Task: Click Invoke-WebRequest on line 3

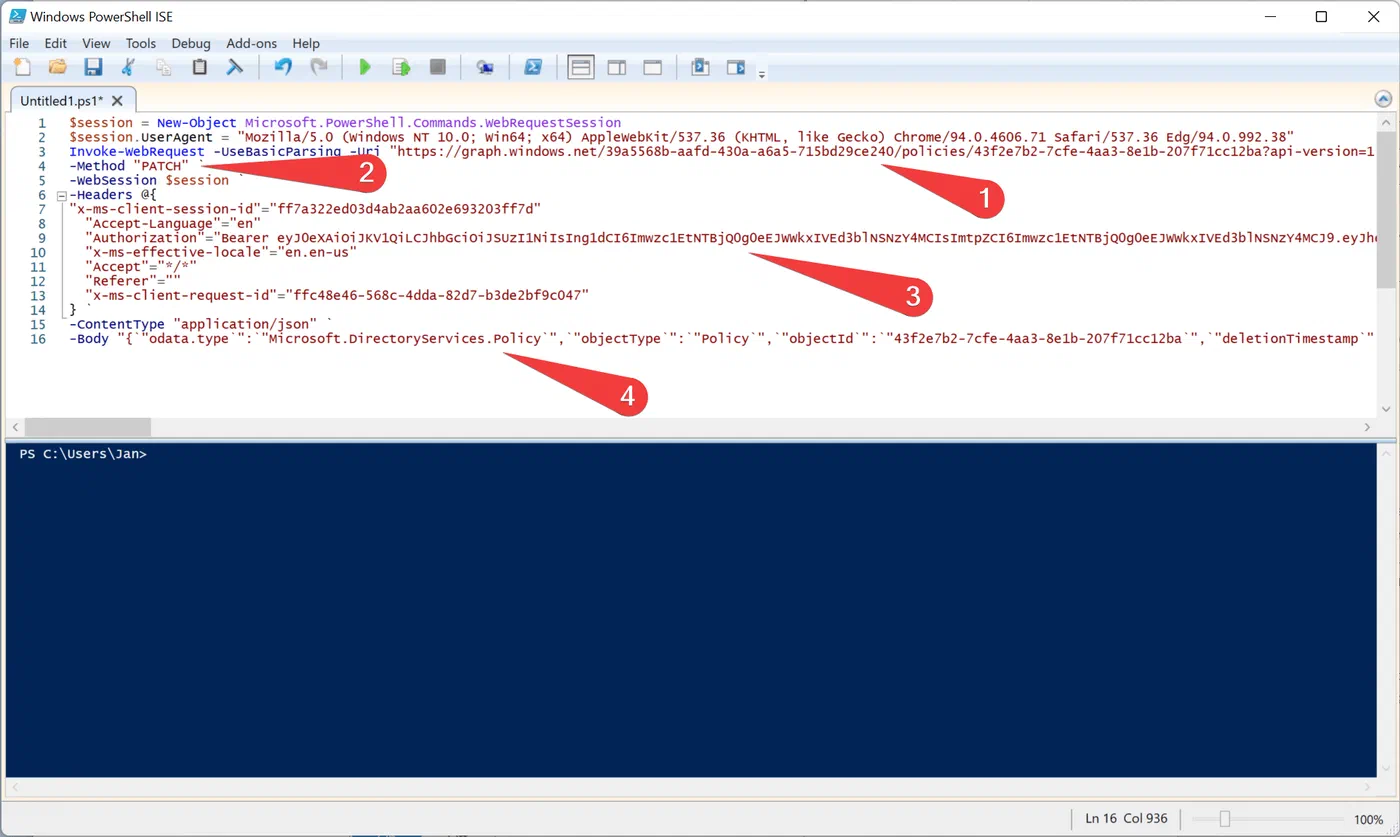Action: (x=137, y=151)
